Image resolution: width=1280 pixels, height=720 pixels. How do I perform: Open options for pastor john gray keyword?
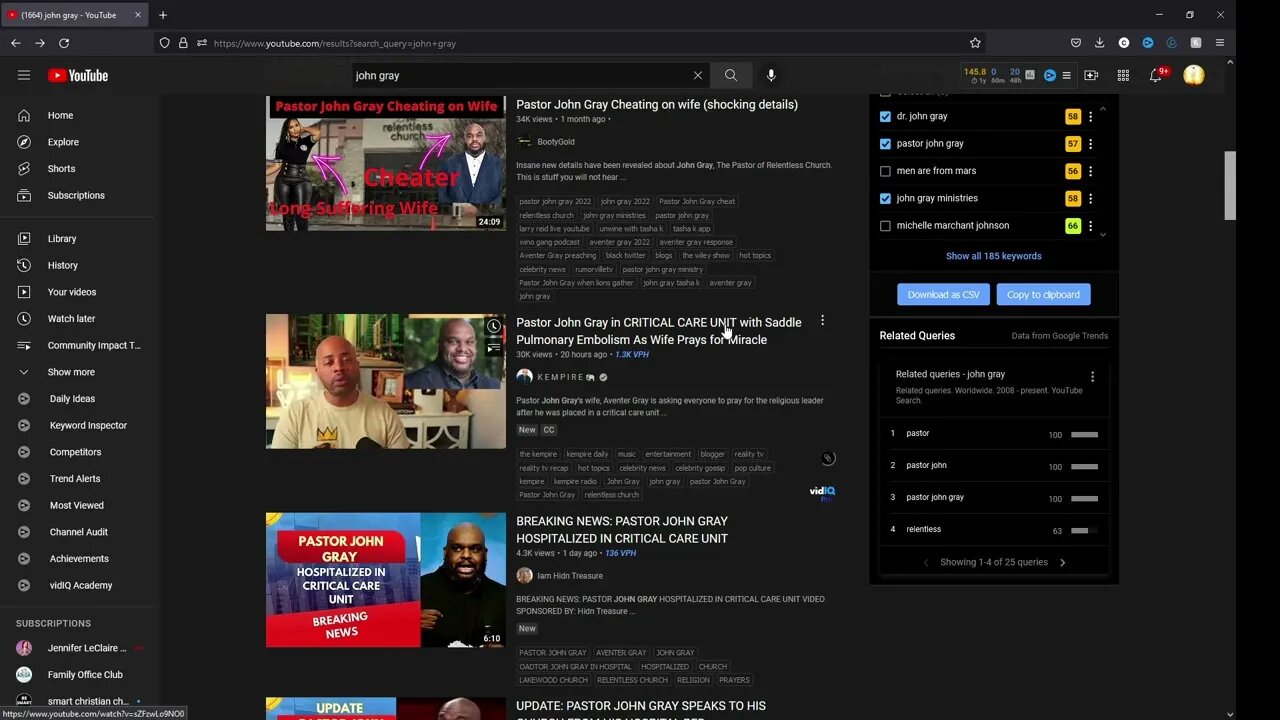[1090, 144]
